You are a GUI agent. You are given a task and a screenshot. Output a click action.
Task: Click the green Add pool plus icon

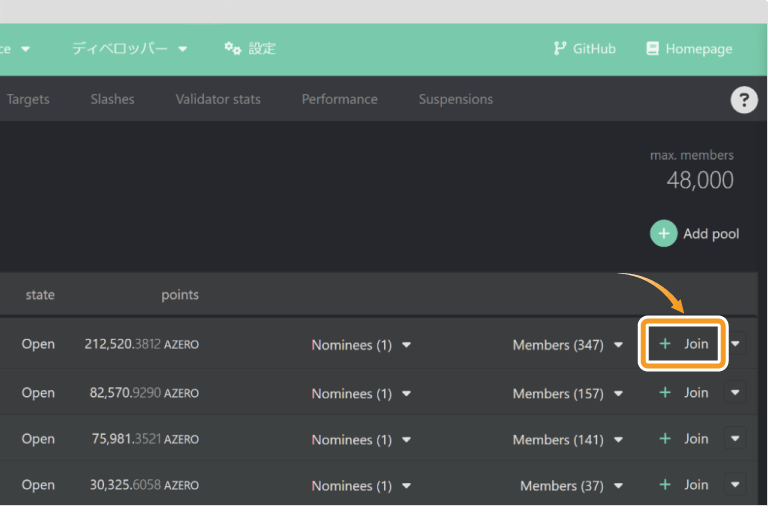click(663, 234)
